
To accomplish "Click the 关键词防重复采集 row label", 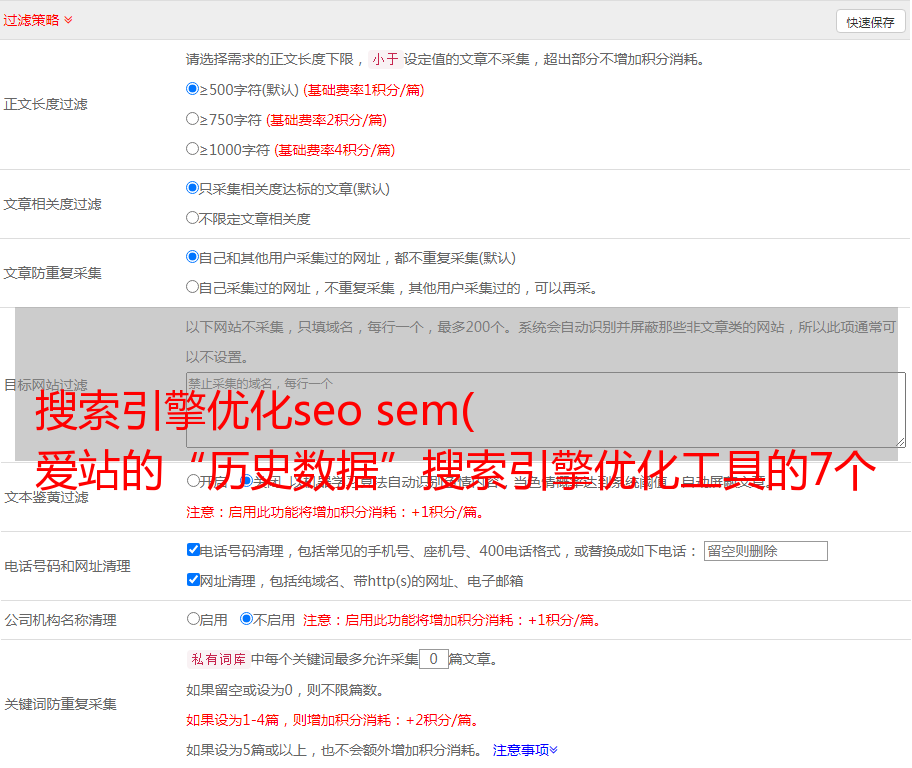I will pos(60,704).
